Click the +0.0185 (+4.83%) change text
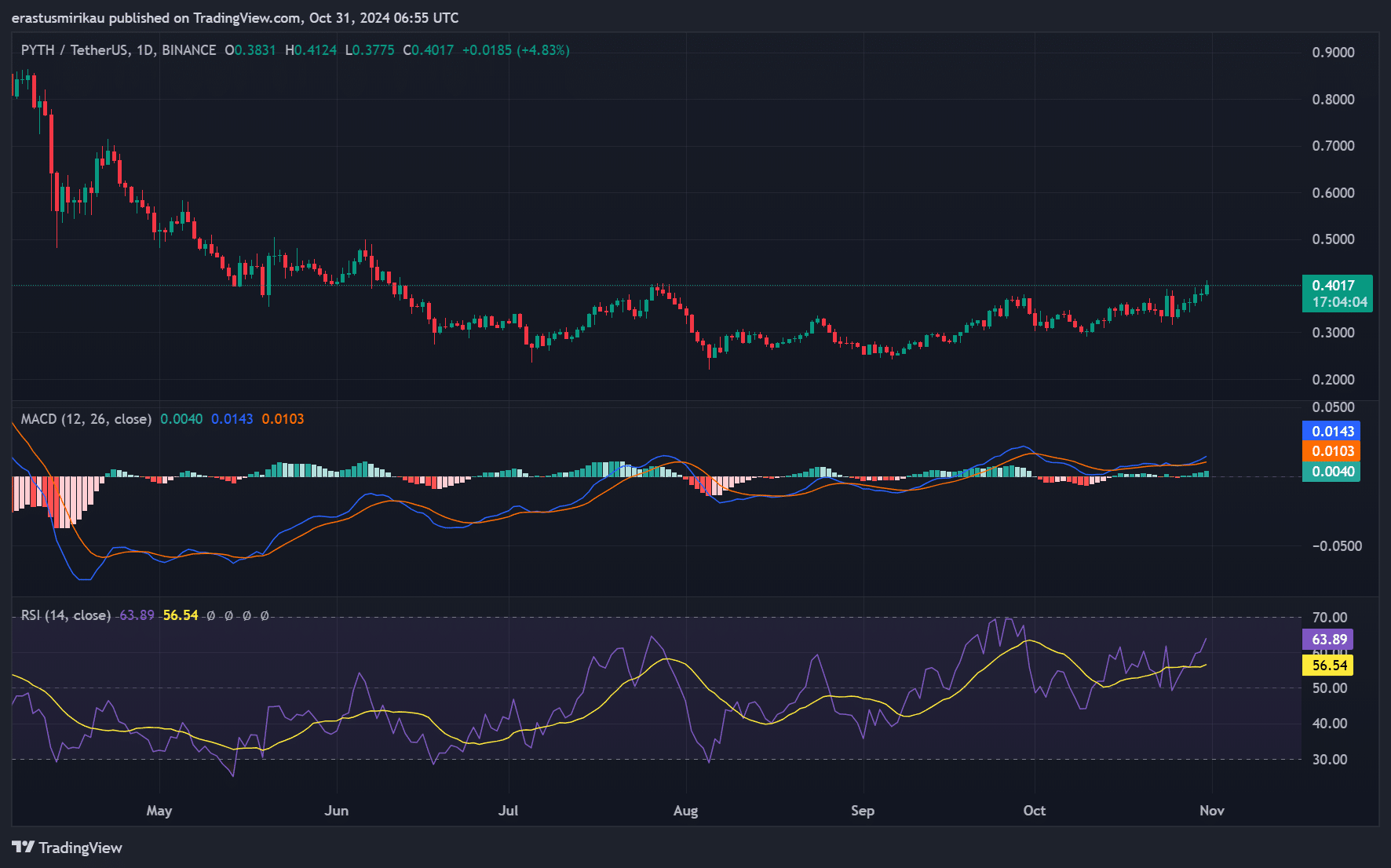Screen dimensions: 1391x868 pos(516,50)
